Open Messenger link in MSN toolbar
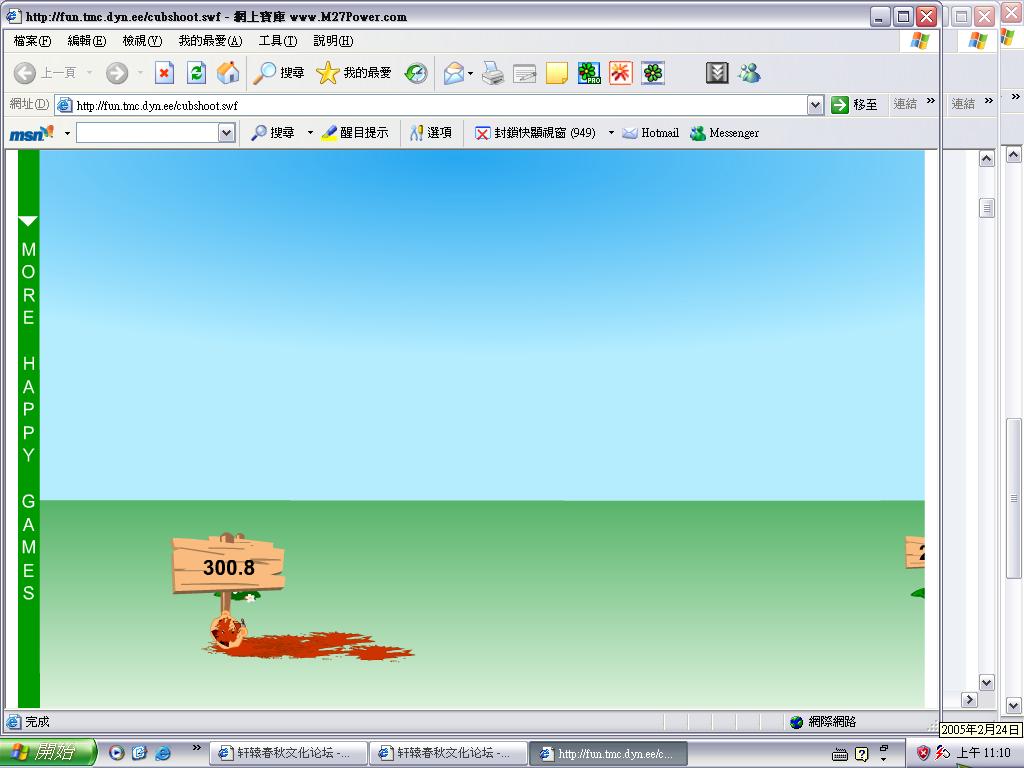 click(x=725, y=133)
